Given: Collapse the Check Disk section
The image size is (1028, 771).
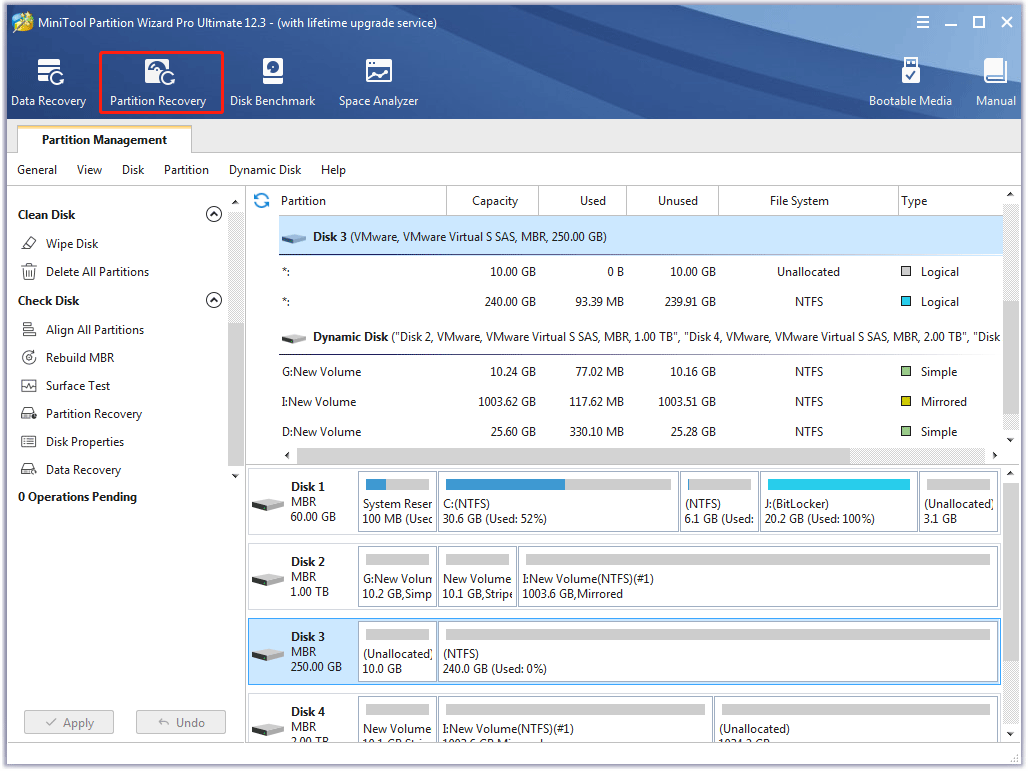Looking at the screenshot, I should (x=214, y=300).
